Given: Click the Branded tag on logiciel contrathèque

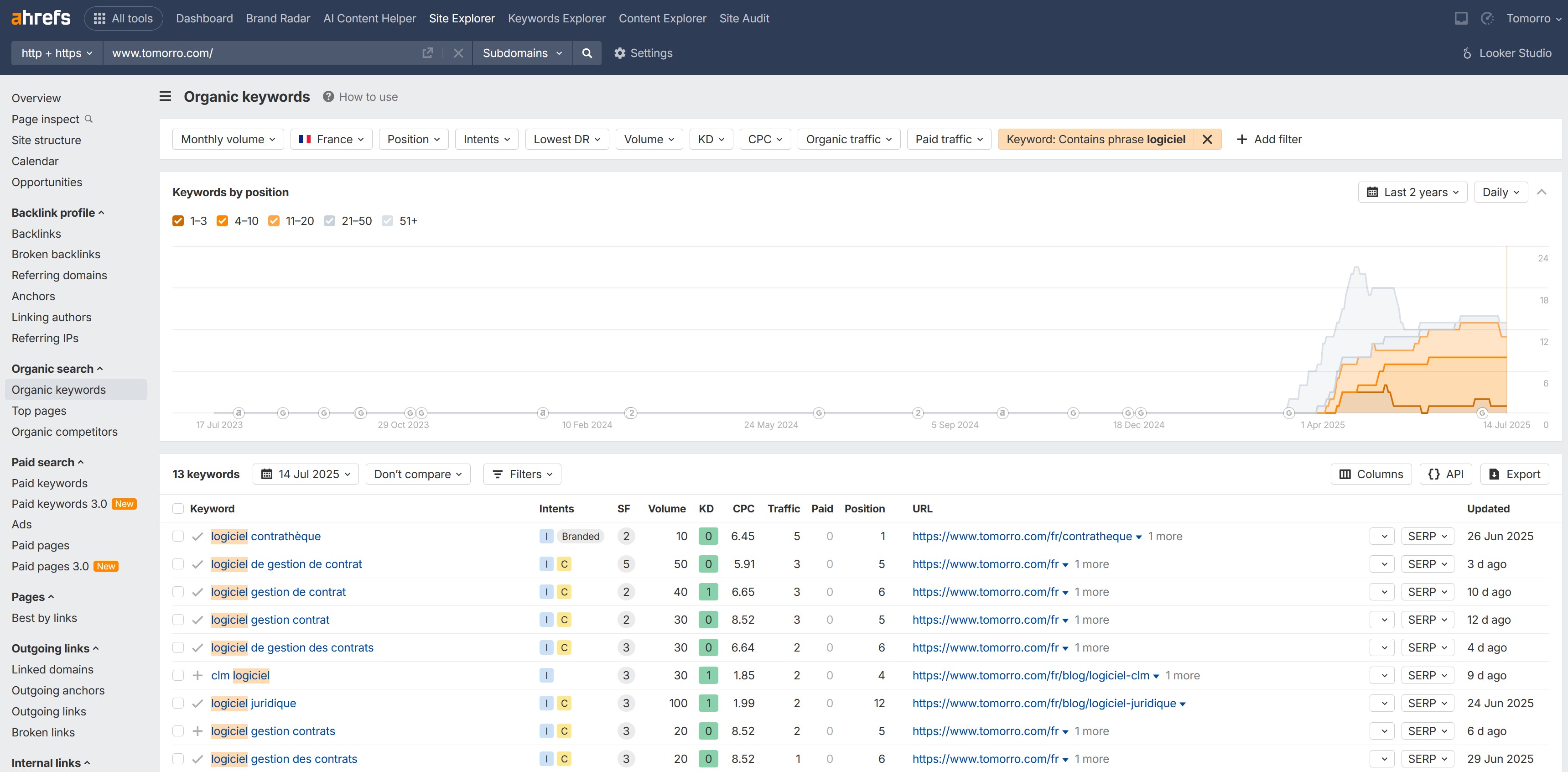Looking at the screenshot, I should (580, 537).
